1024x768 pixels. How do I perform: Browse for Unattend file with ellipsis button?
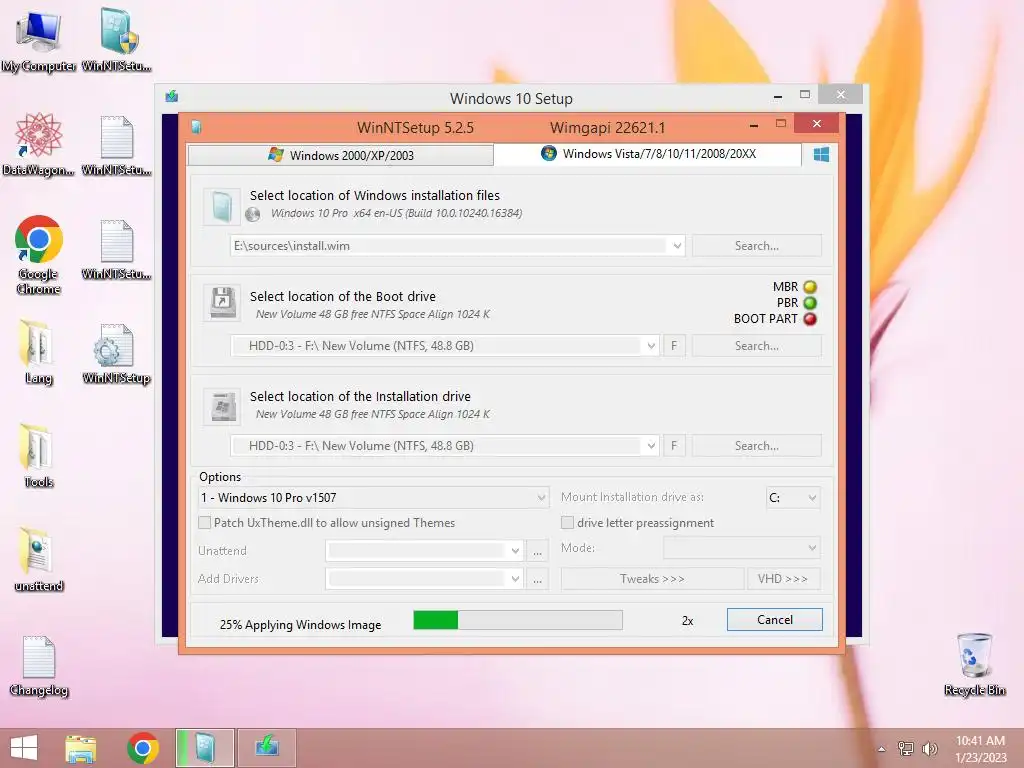pos(537,551)
